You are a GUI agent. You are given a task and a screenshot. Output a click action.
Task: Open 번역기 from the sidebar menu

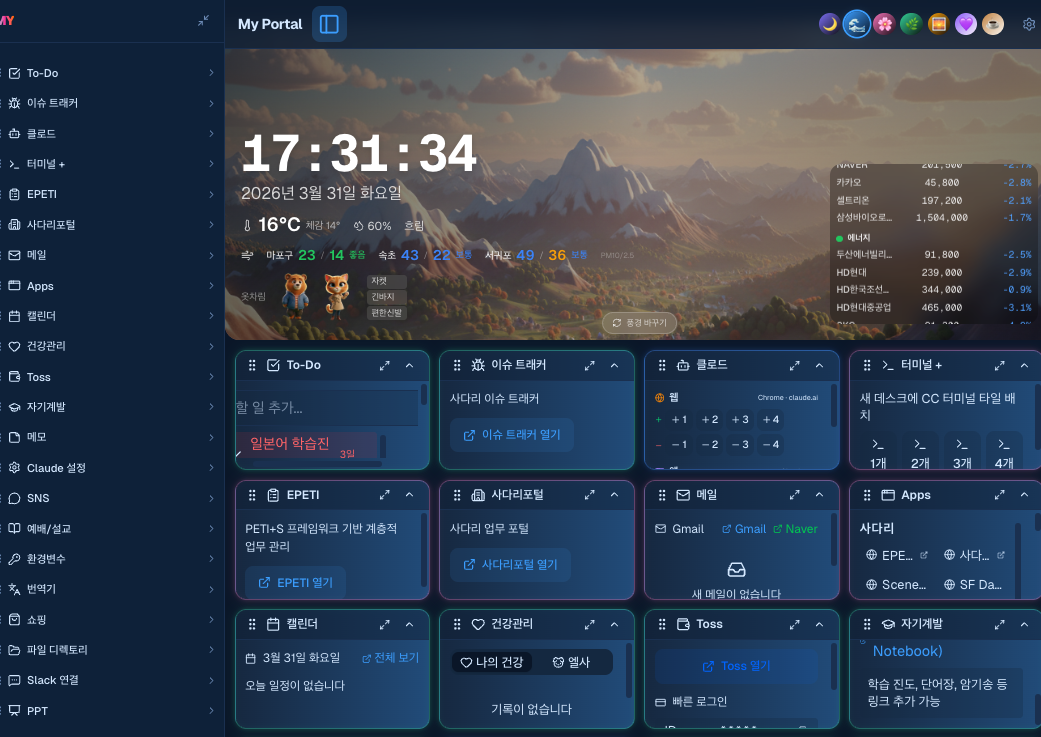110,589
